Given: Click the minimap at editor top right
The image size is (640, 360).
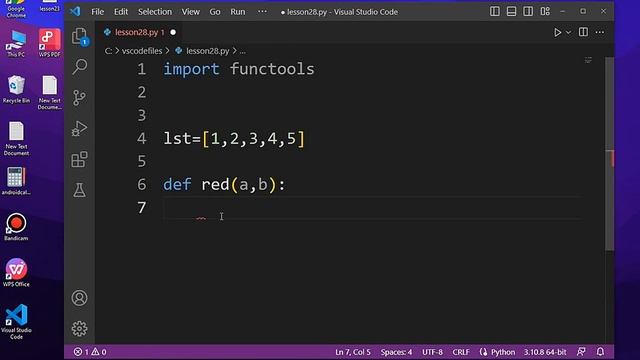Looking at the screenshot, I should click(588, 60).
